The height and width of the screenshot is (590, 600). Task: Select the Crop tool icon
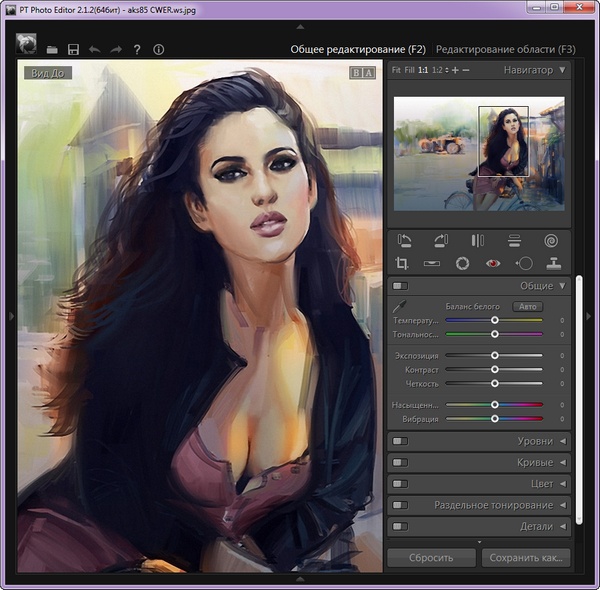click(403, 263)
